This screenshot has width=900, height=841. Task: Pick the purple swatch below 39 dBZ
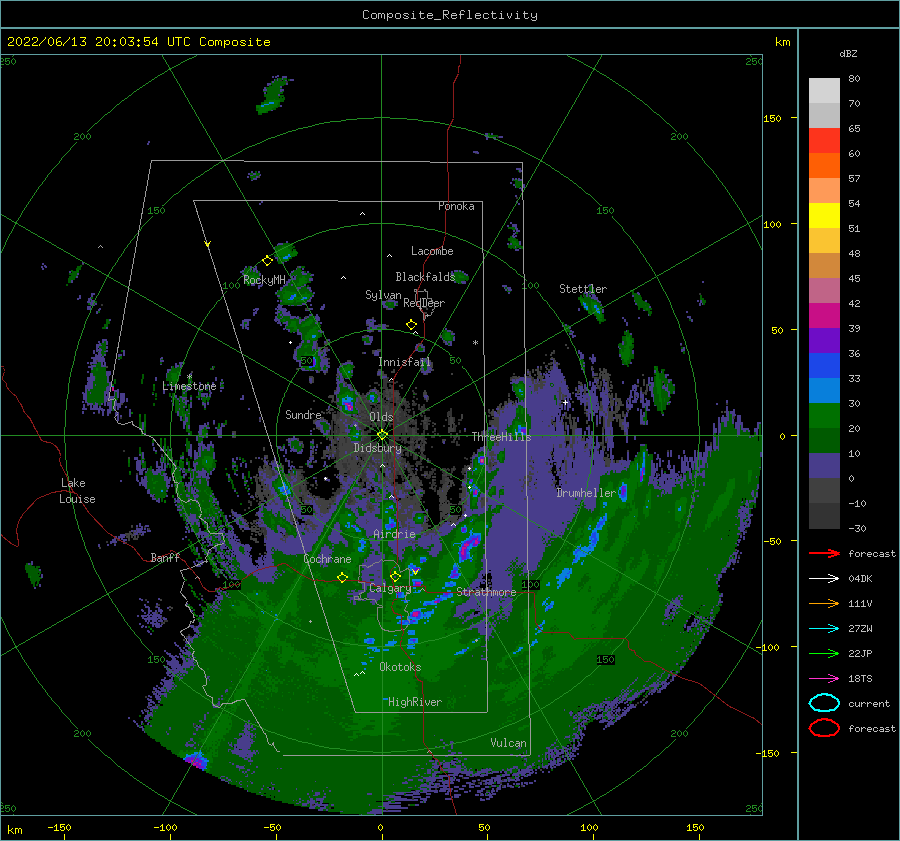coord(824,340)
